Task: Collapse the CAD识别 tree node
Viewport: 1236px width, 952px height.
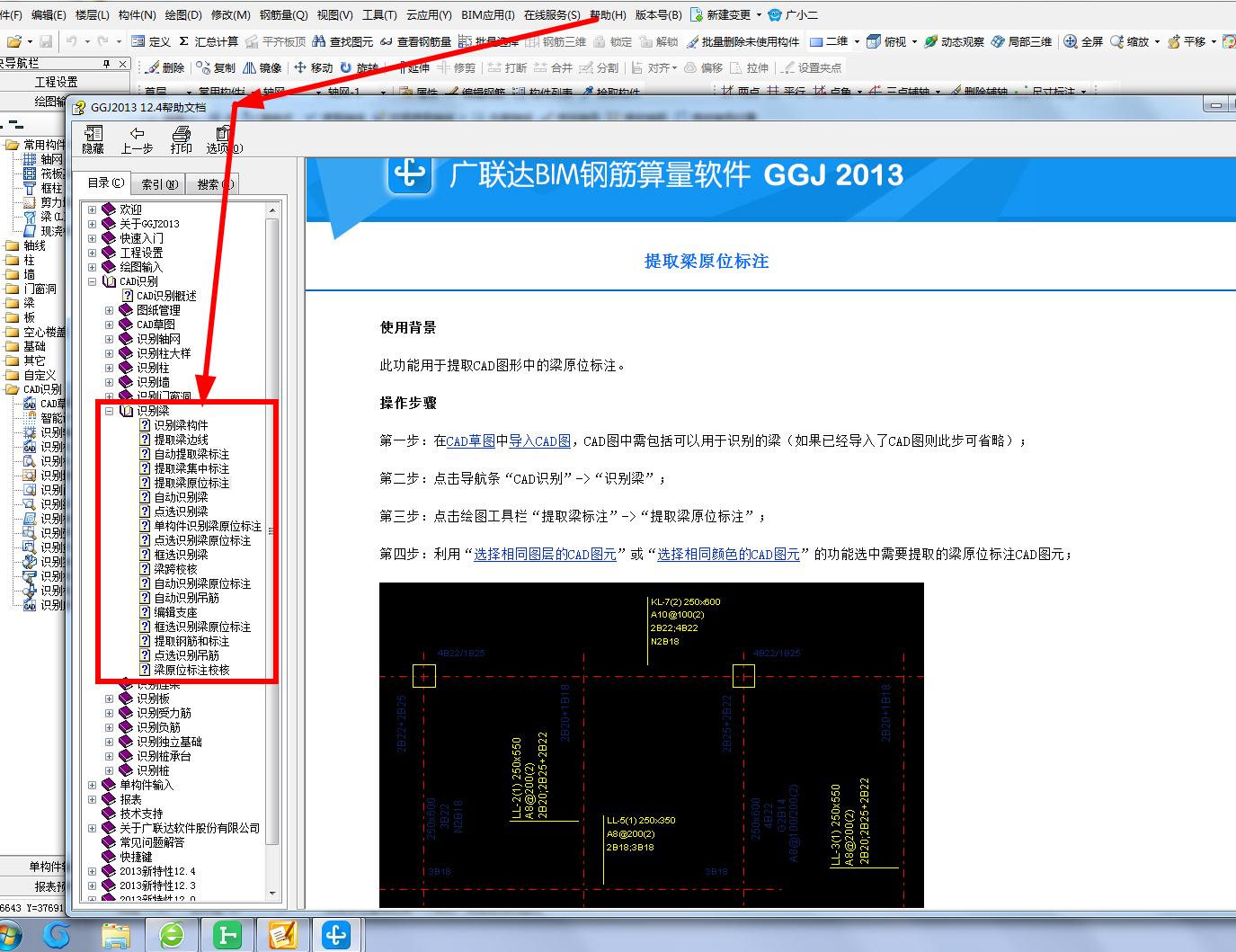Action: (93, 281)
